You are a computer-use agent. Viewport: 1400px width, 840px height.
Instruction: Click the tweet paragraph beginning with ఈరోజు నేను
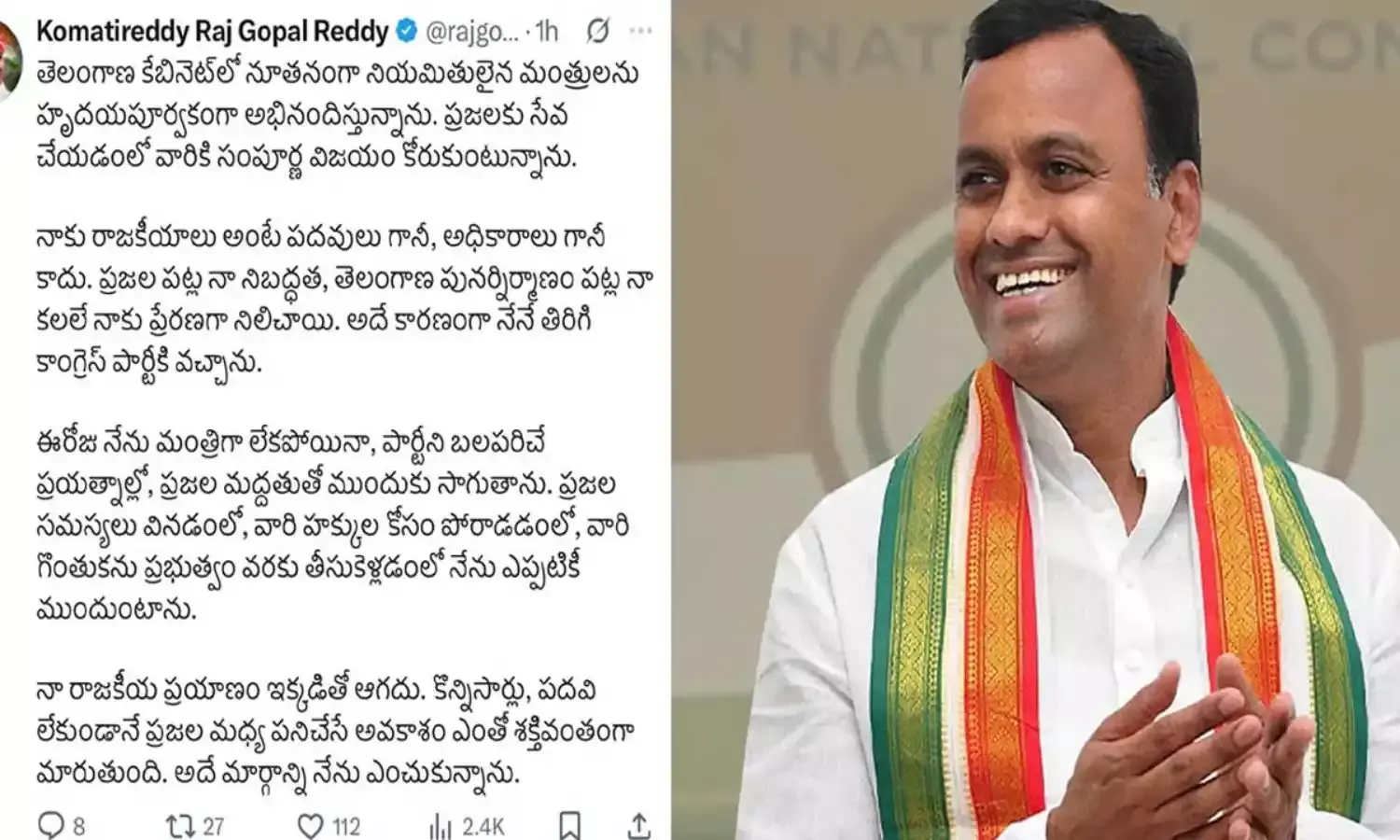(x=332, y=526)
